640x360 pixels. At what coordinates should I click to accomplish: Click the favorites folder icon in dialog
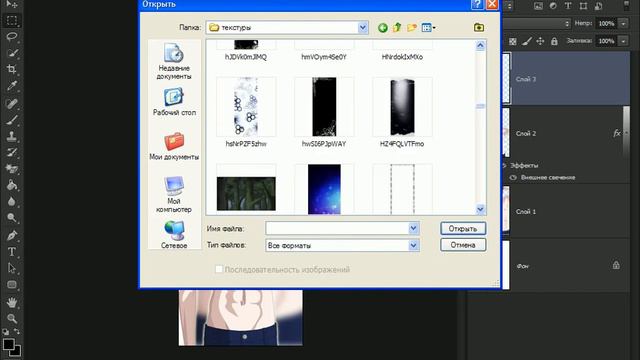click(479, 27)
